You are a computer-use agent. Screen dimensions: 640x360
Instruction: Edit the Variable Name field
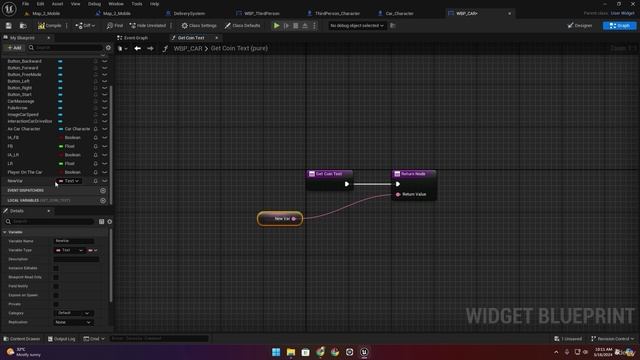[74, 241]
